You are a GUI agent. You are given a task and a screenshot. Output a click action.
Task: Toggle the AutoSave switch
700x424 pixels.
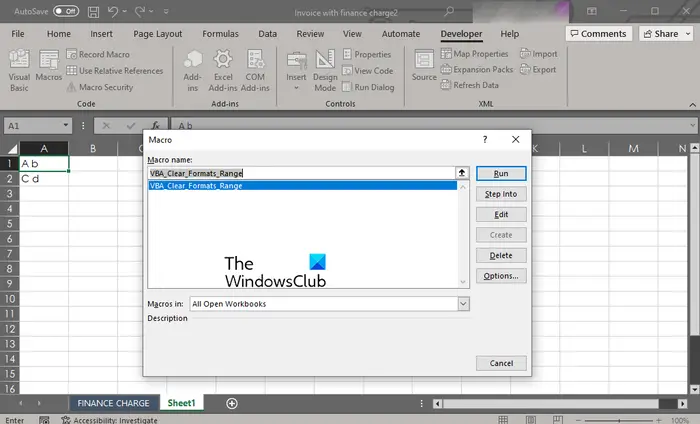(x=66, y=11)
